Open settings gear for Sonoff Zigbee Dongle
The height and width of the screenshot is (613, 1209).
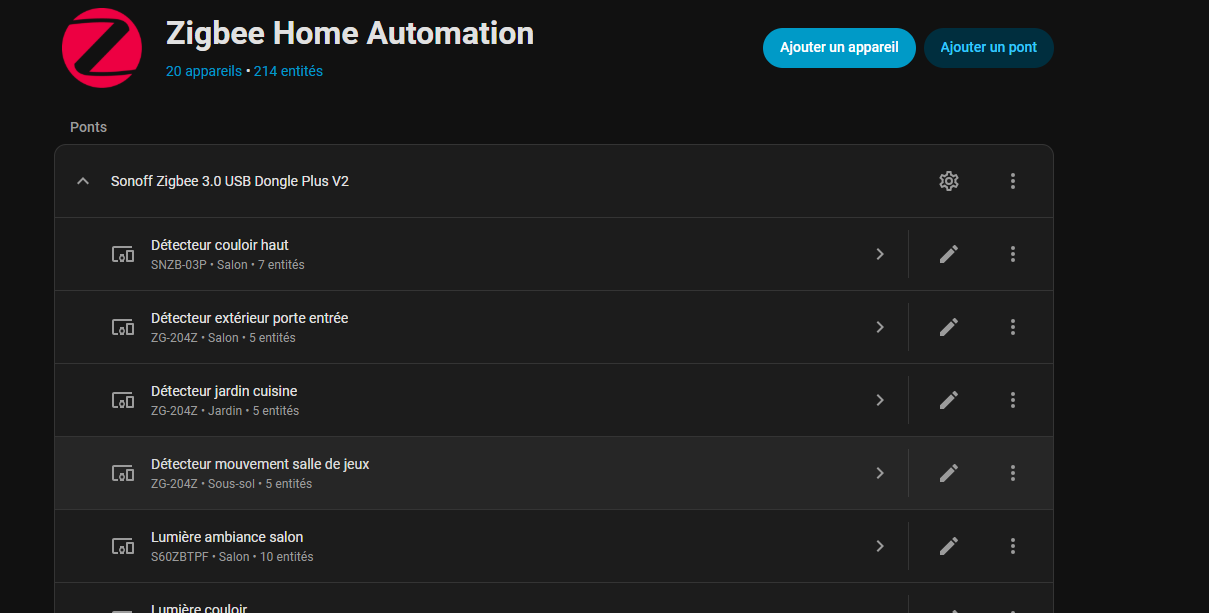point(949,181)
